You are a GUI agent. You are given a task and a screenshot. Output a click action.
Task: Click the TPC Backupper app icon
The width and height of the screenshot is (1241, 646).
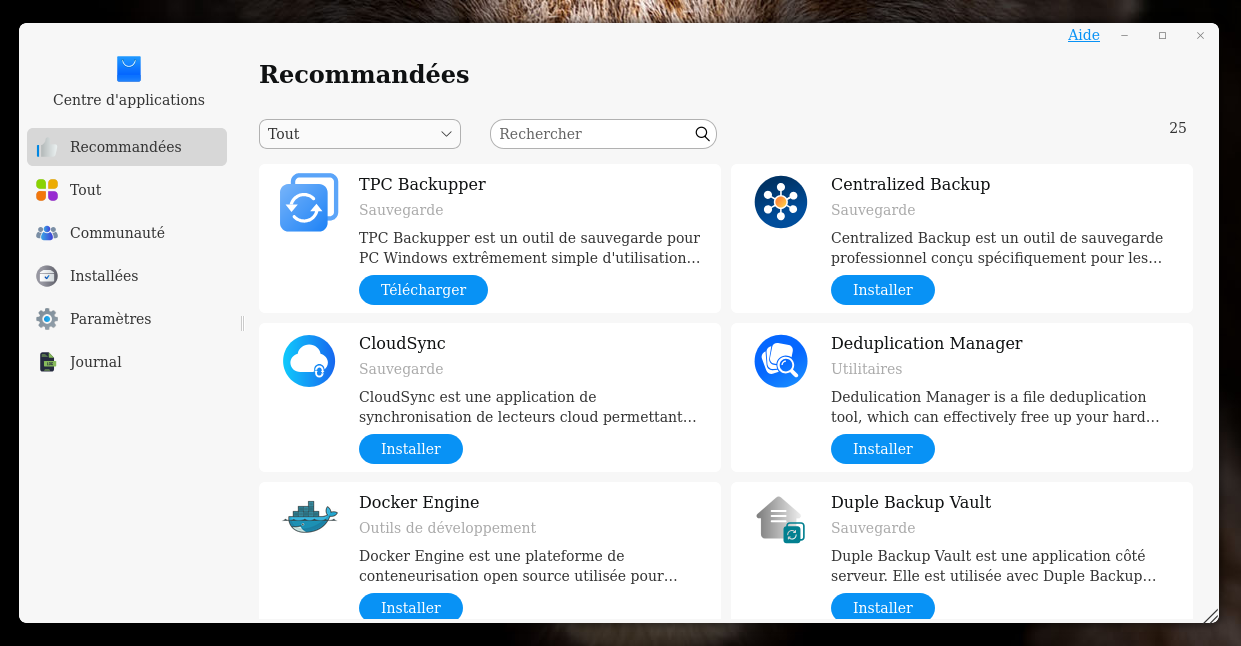[x=308, y=203]
